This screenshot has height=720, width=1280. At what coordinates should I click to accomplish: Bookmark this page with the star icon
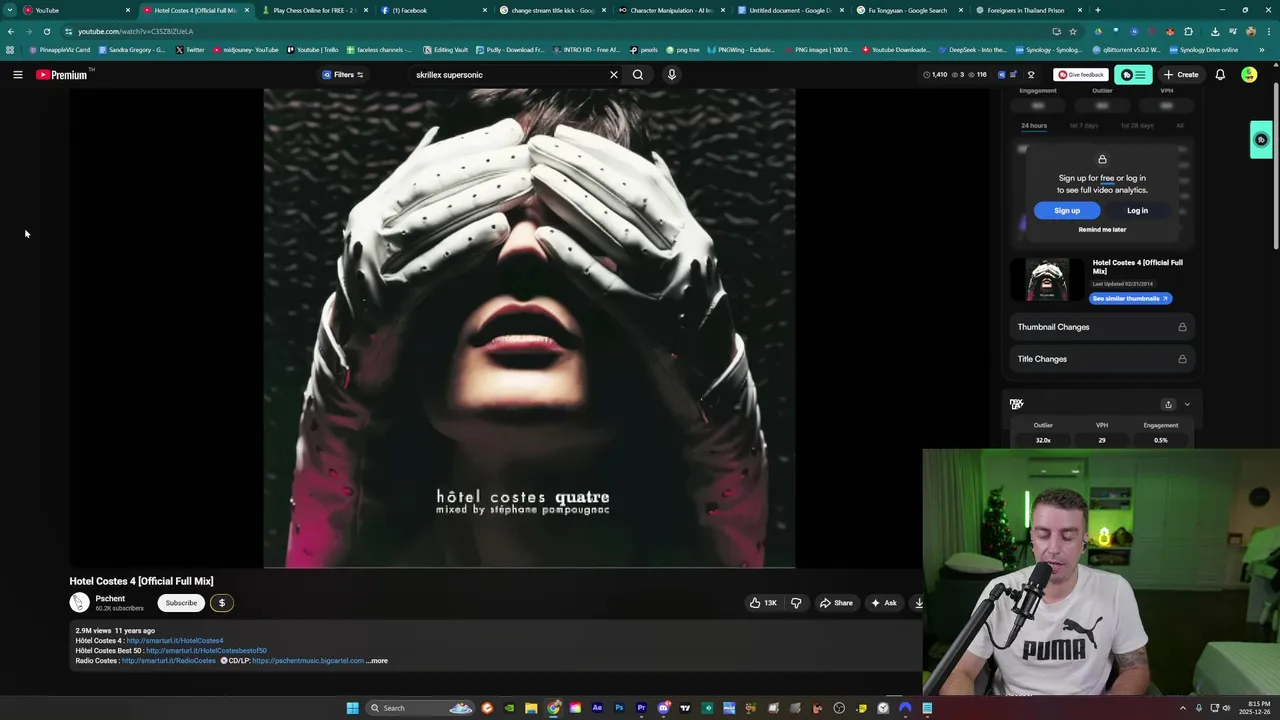point(1073,31)
